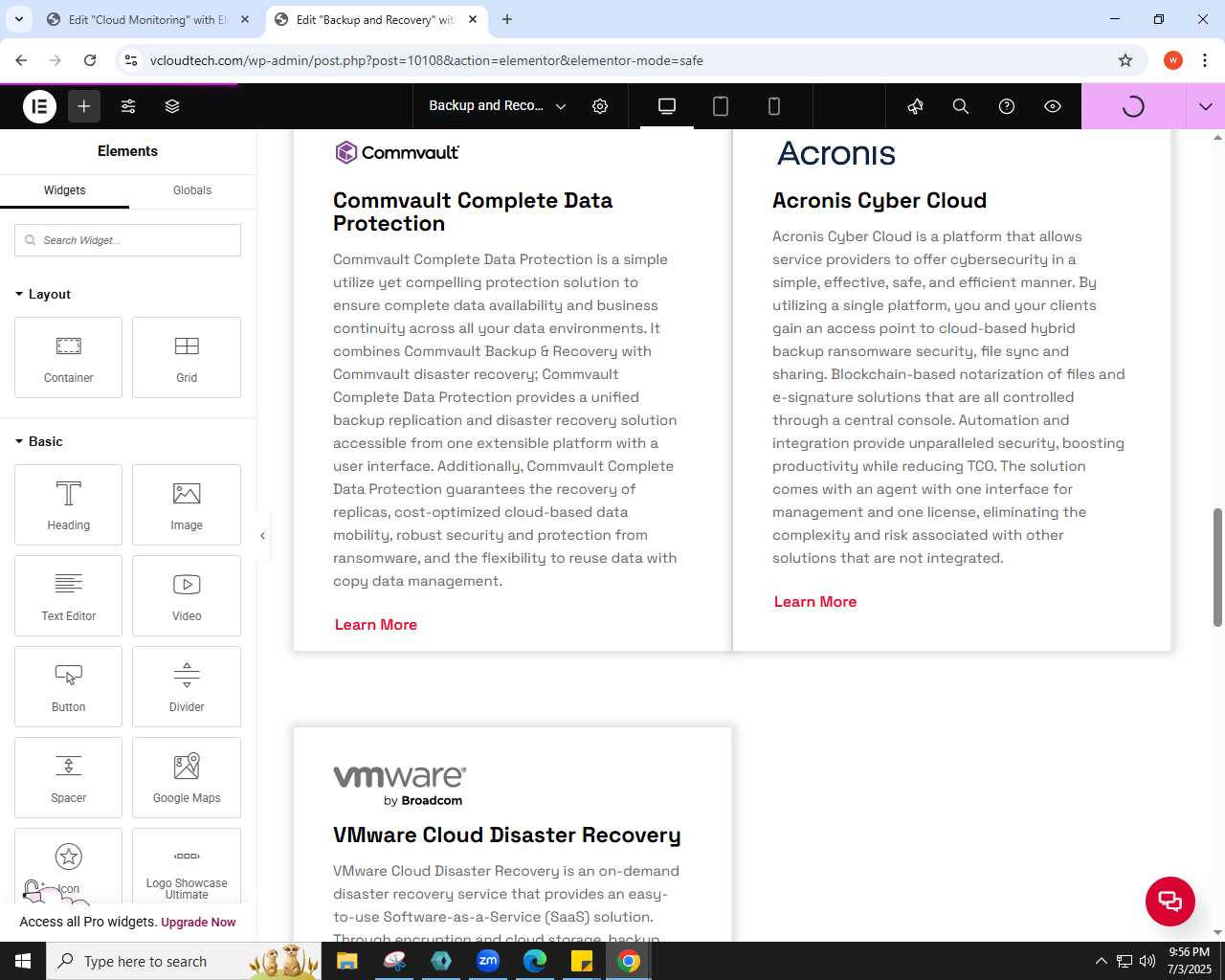Preview changes with the eye icon

pos(1053,106)
